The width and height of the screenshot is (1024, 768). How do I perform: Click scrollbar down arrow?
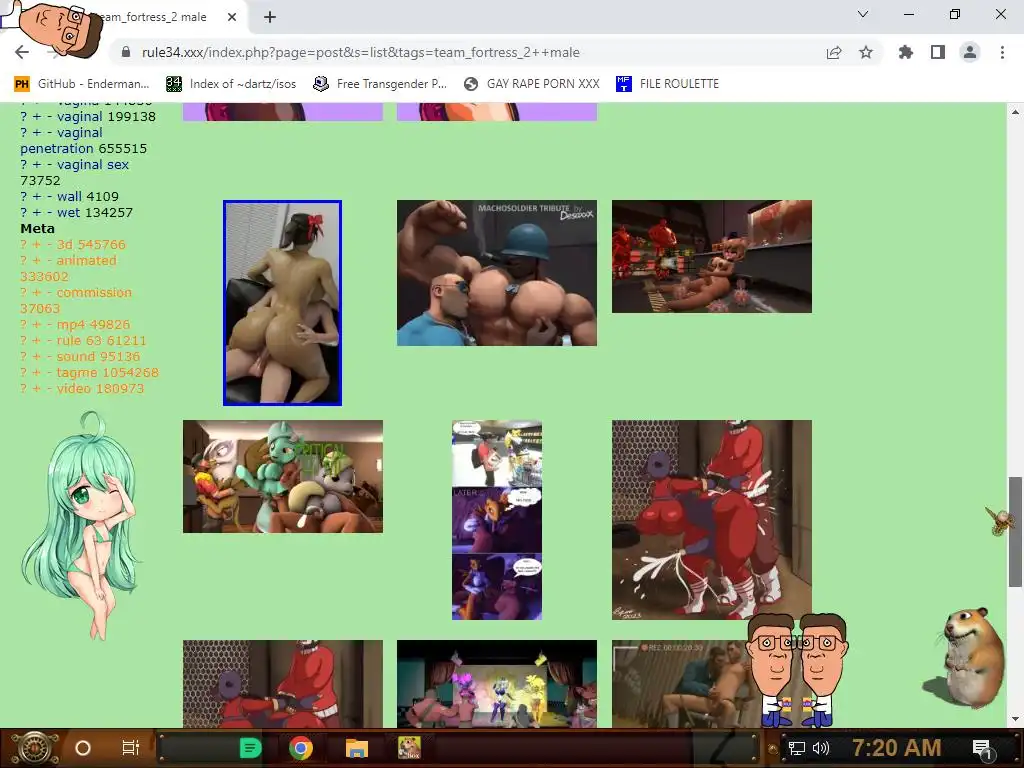point(1015,719)
